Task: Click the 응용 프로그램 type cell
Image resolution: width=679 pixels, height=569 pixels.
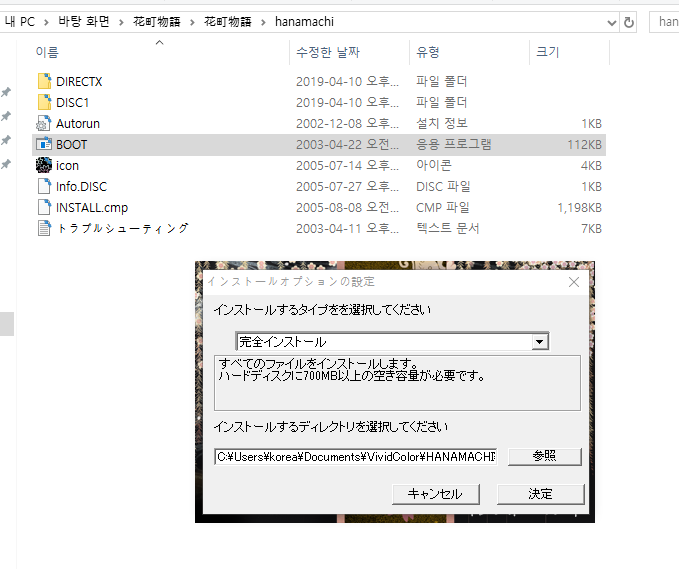Action: point(454,144)
